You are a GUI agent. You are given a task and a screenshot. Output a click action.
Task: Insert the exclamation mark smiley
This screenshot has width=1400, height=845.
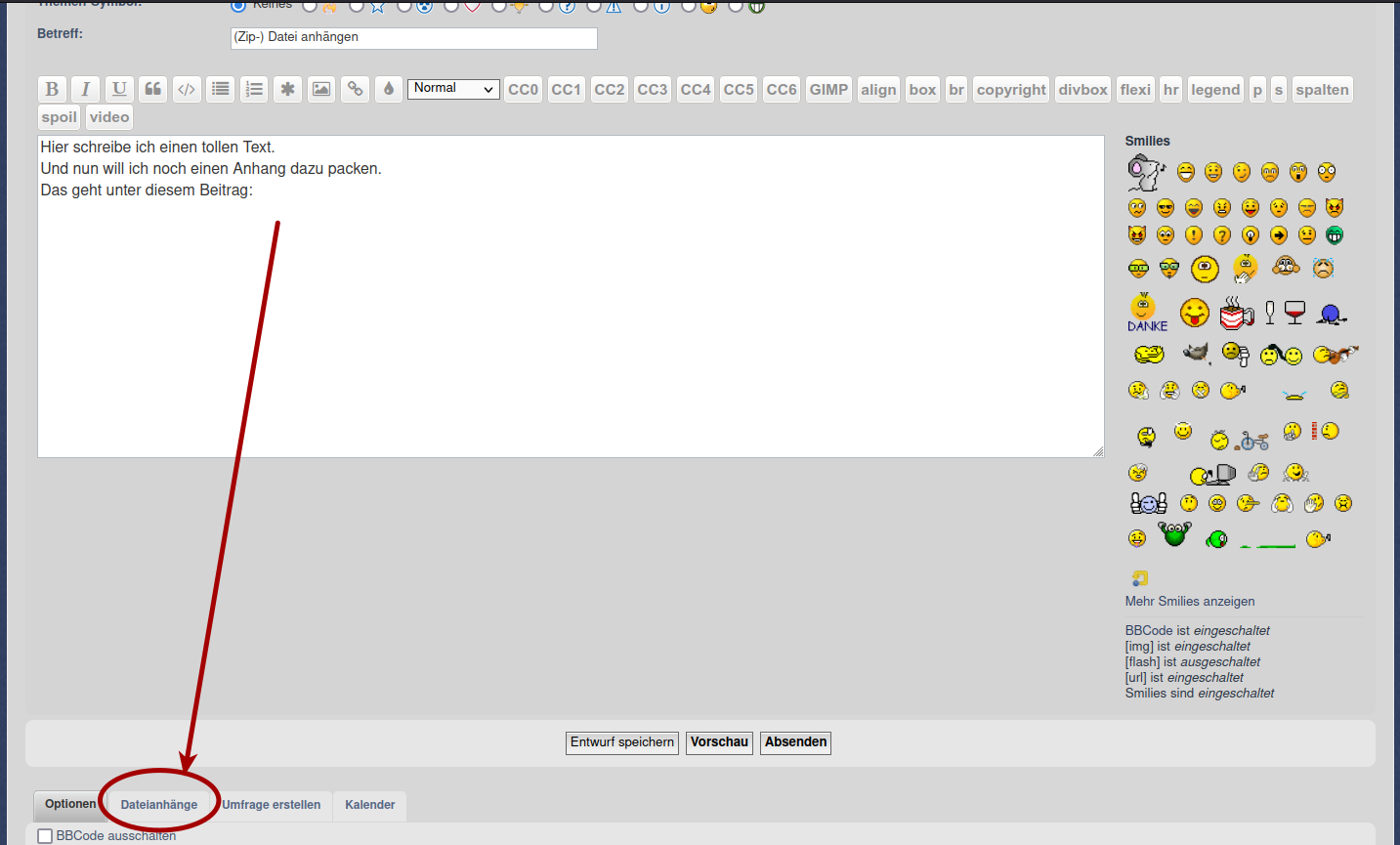click(1194, 235)
